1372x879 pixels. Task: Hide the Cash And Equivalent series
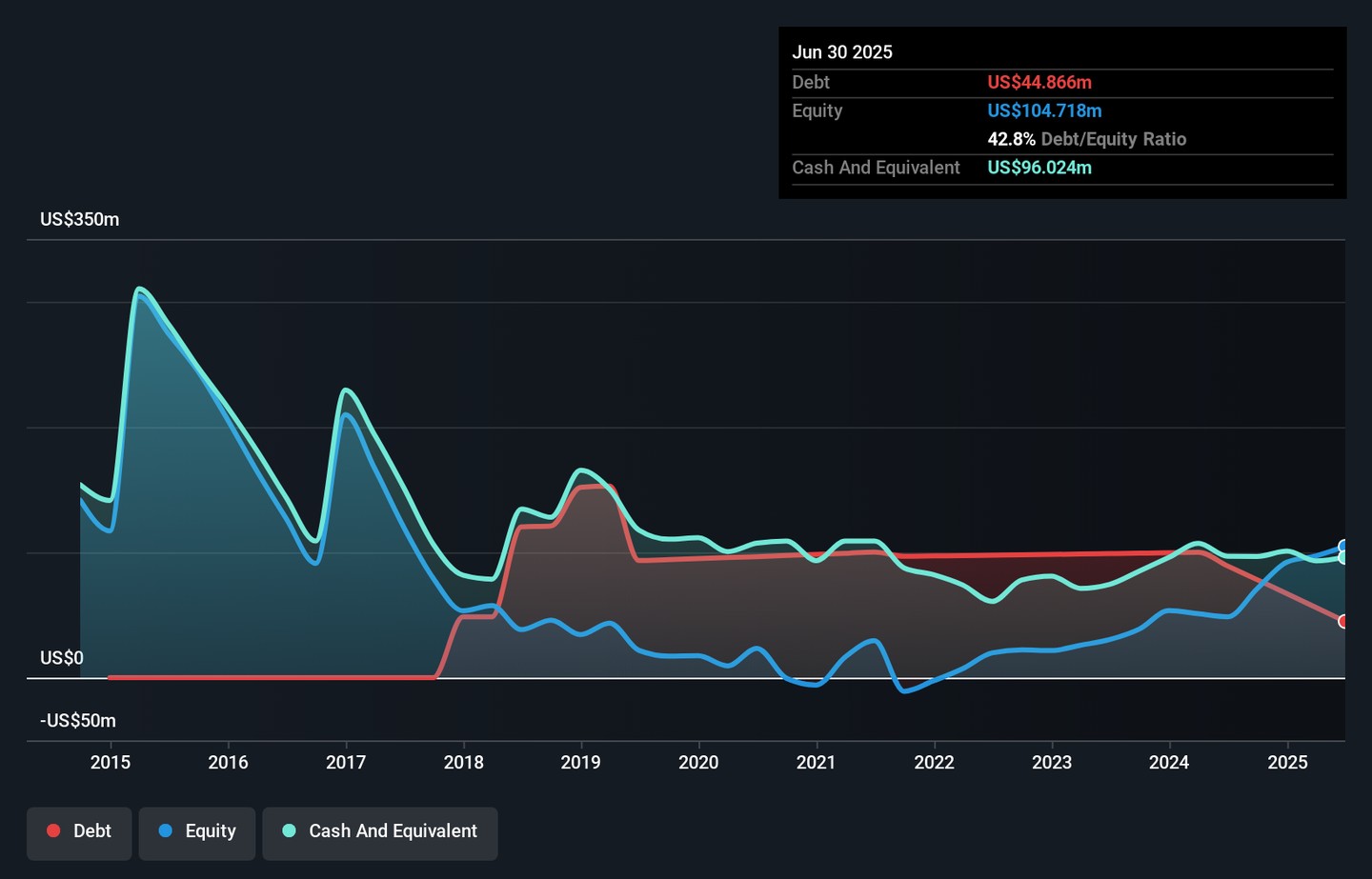point(380,831)
